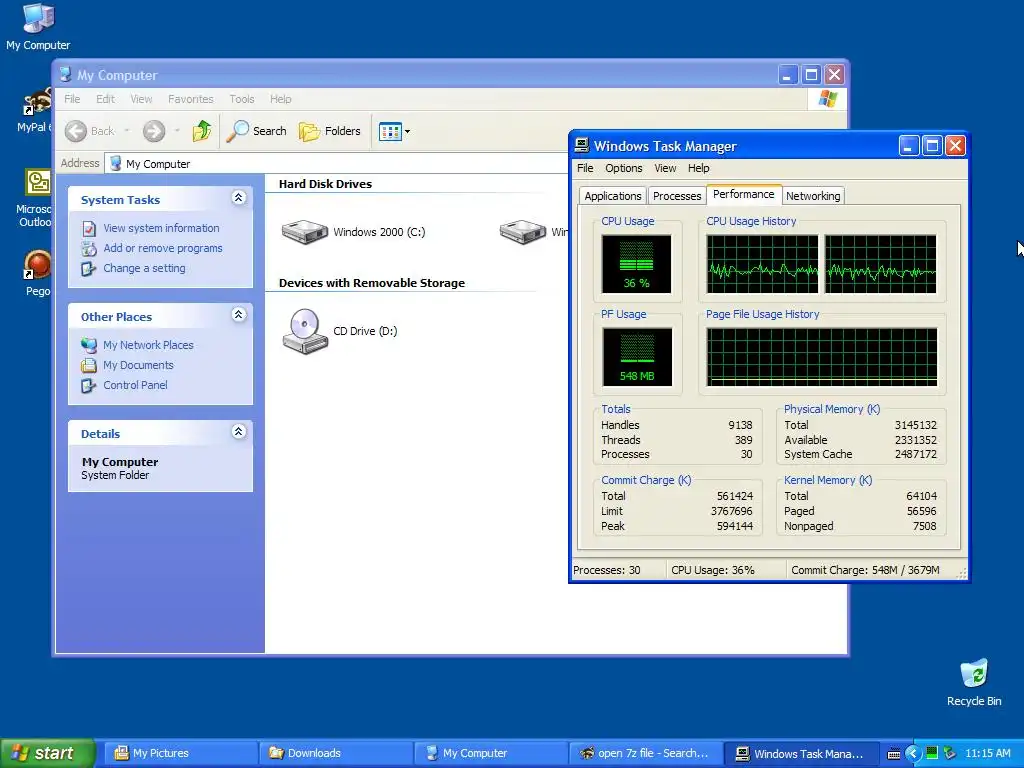Open the Help menu in My Computer
Viewport: 1024px width, 768px height.
(x=281, y=99)
